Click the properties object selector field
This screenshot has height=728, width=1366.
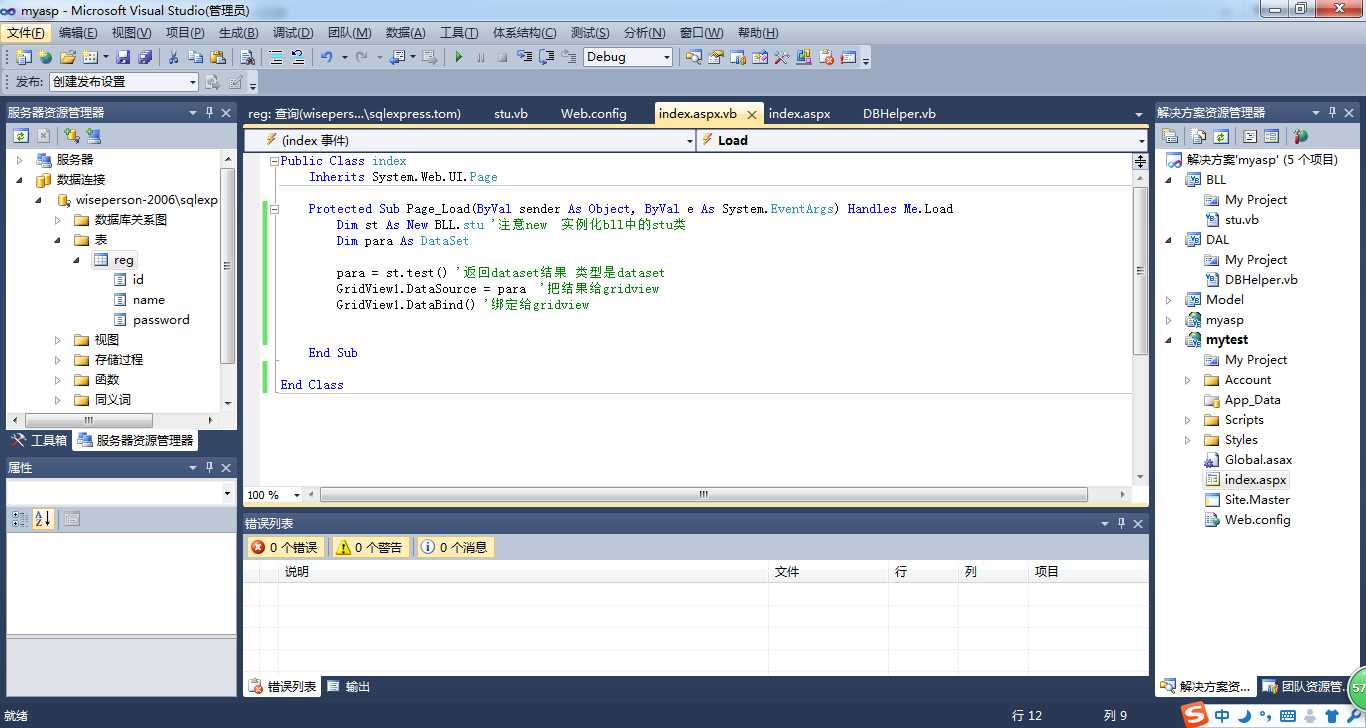(120, 494)
